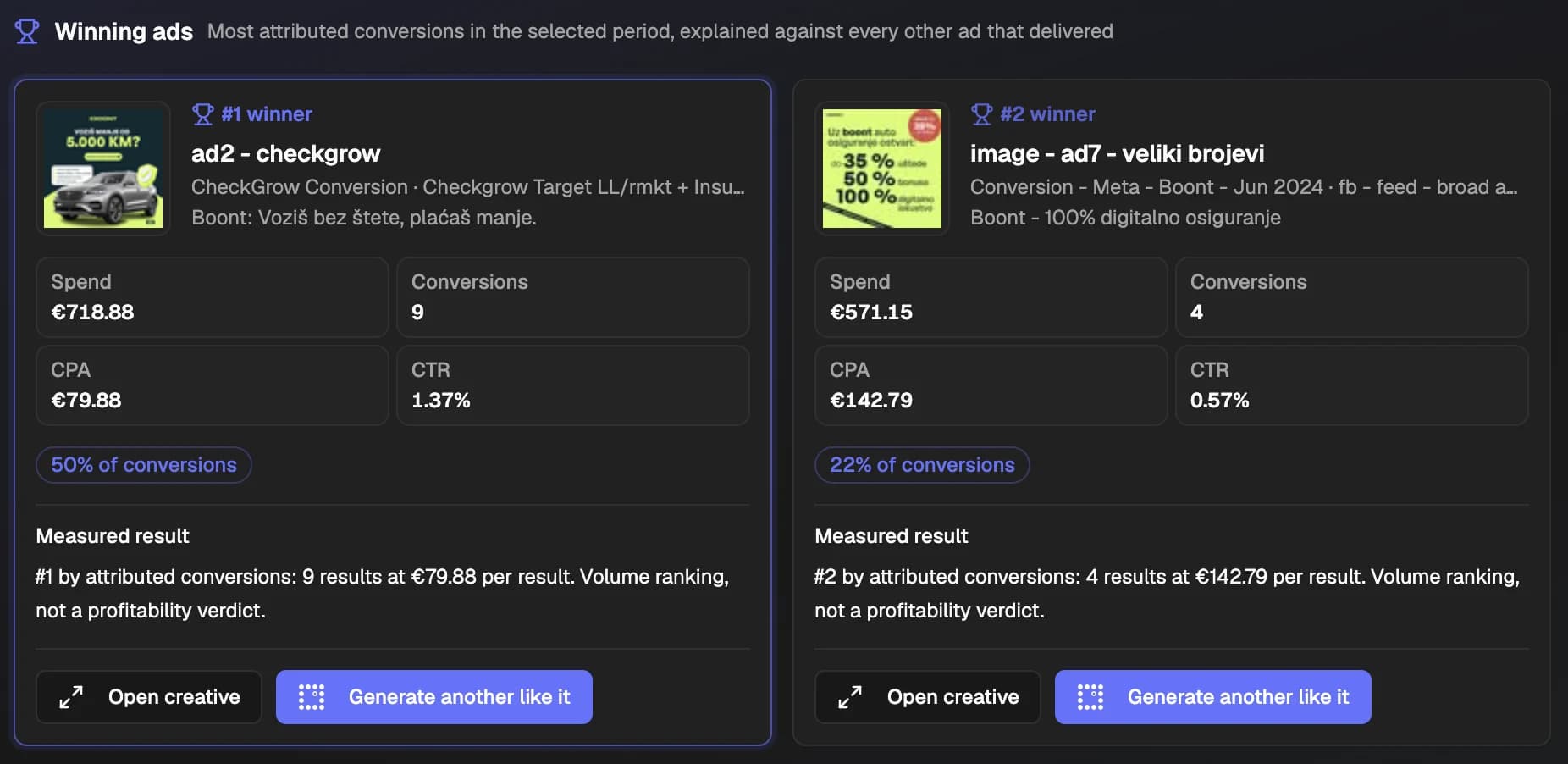Click the trophy icon beside Winning ads heading
1568x764 pixels.
27,31
